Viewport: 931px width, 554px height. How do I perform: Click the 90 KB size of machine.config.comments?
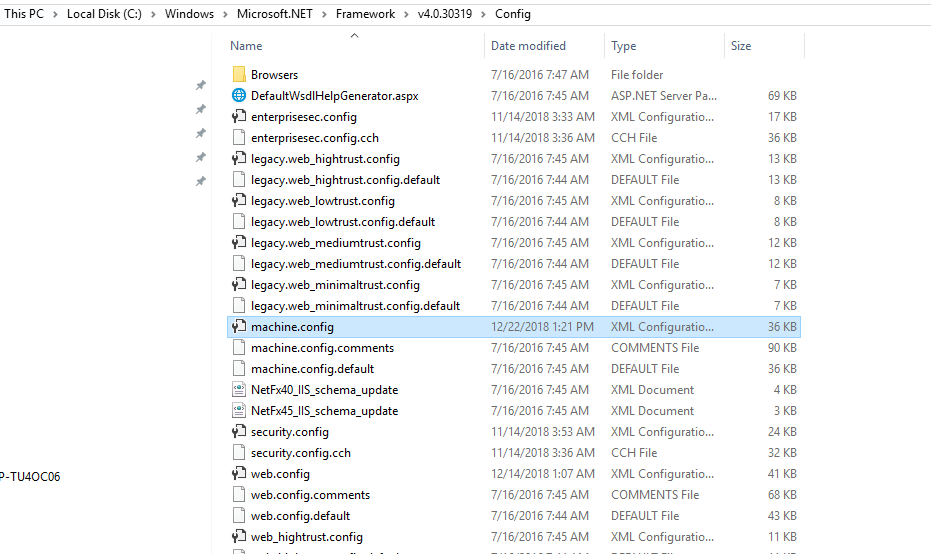pos(782,348)
